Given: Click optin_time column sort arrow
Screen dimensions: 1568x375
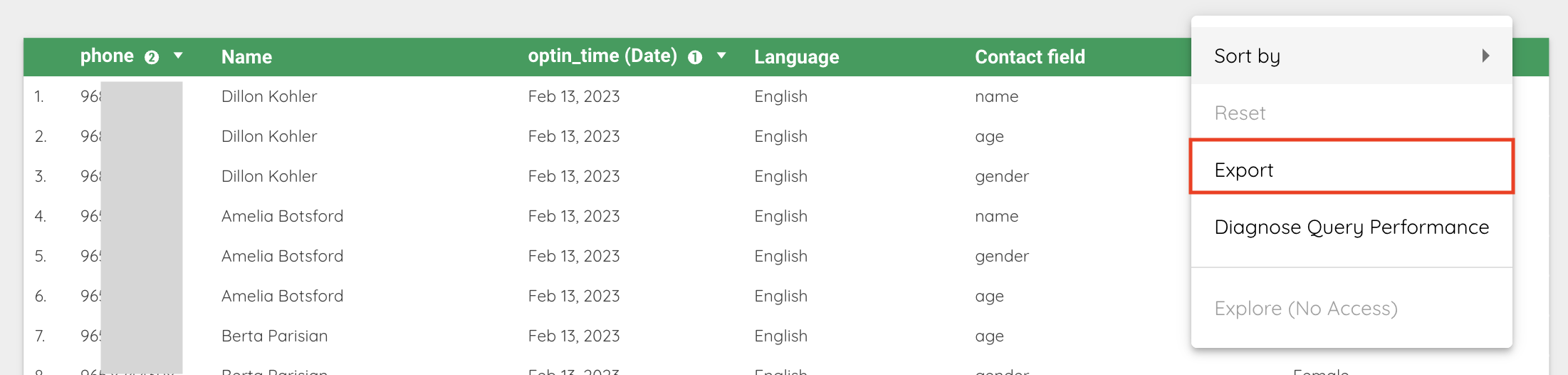Looking at the screenshot, I should (721, 56).
